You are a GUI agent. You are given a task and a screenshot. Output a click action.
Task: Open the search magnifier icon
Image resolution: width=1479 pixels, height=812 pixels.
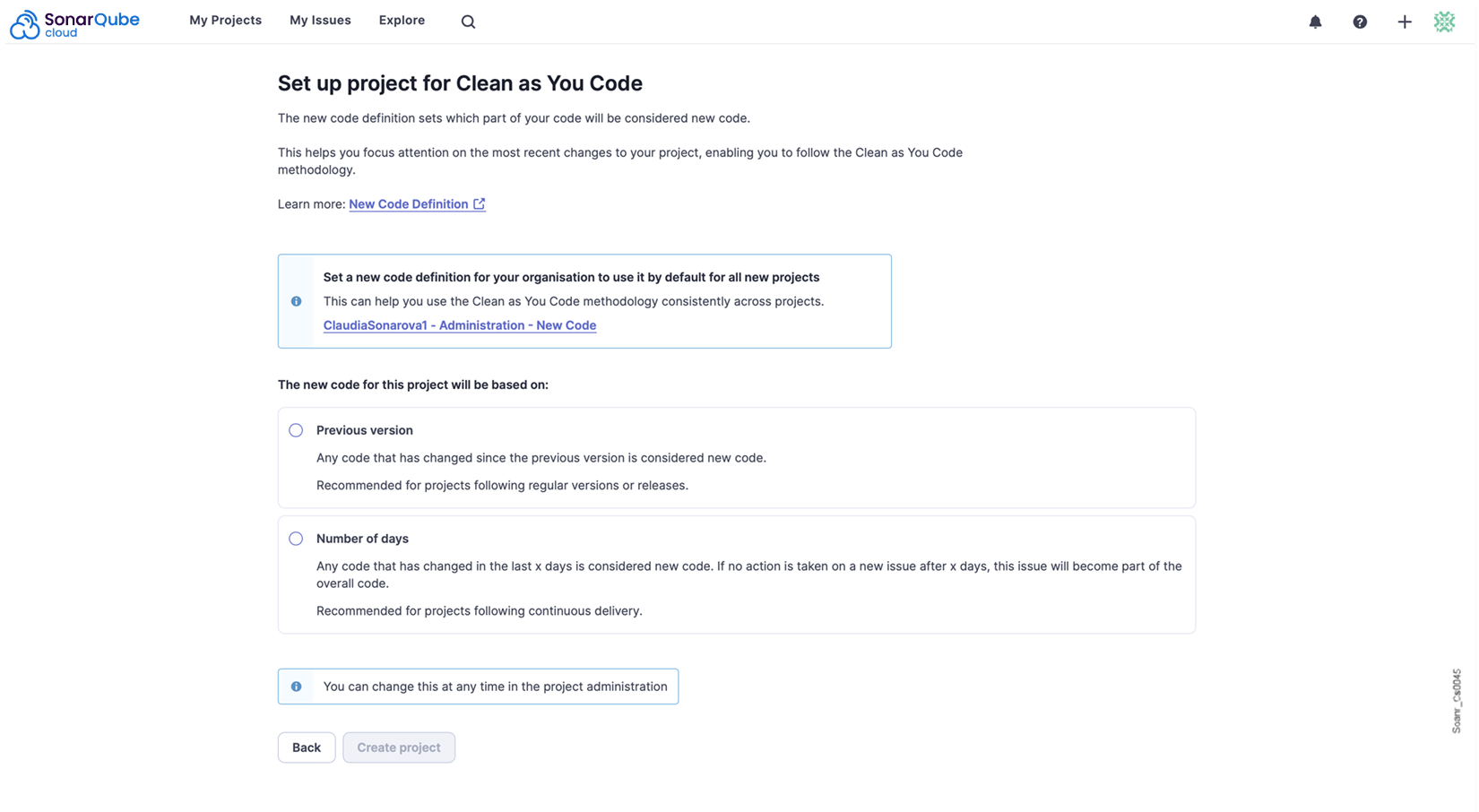coord(468,22)
